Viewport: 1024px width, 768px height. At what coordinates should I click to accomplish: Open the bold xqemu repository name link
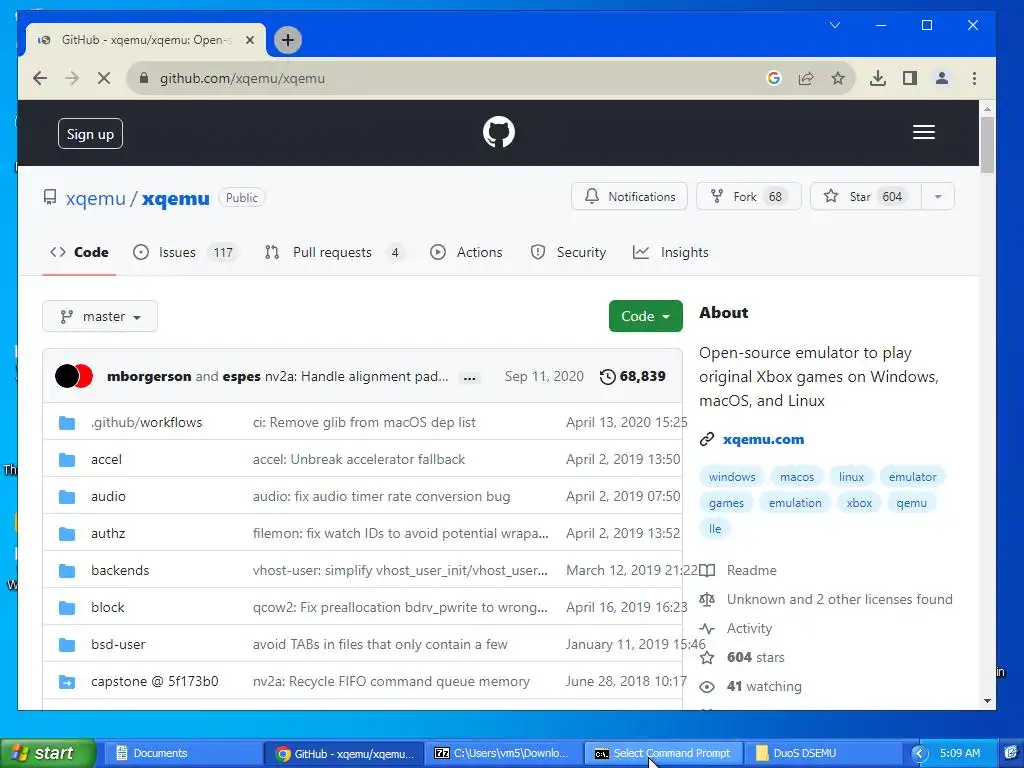[176, 198]
